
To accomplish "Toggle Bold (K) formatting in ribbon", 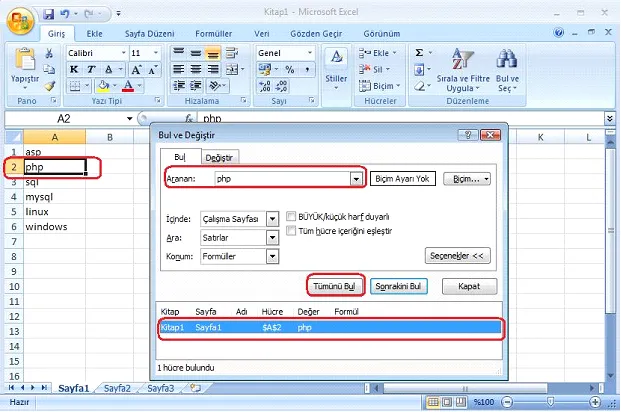I will [75, 69].
